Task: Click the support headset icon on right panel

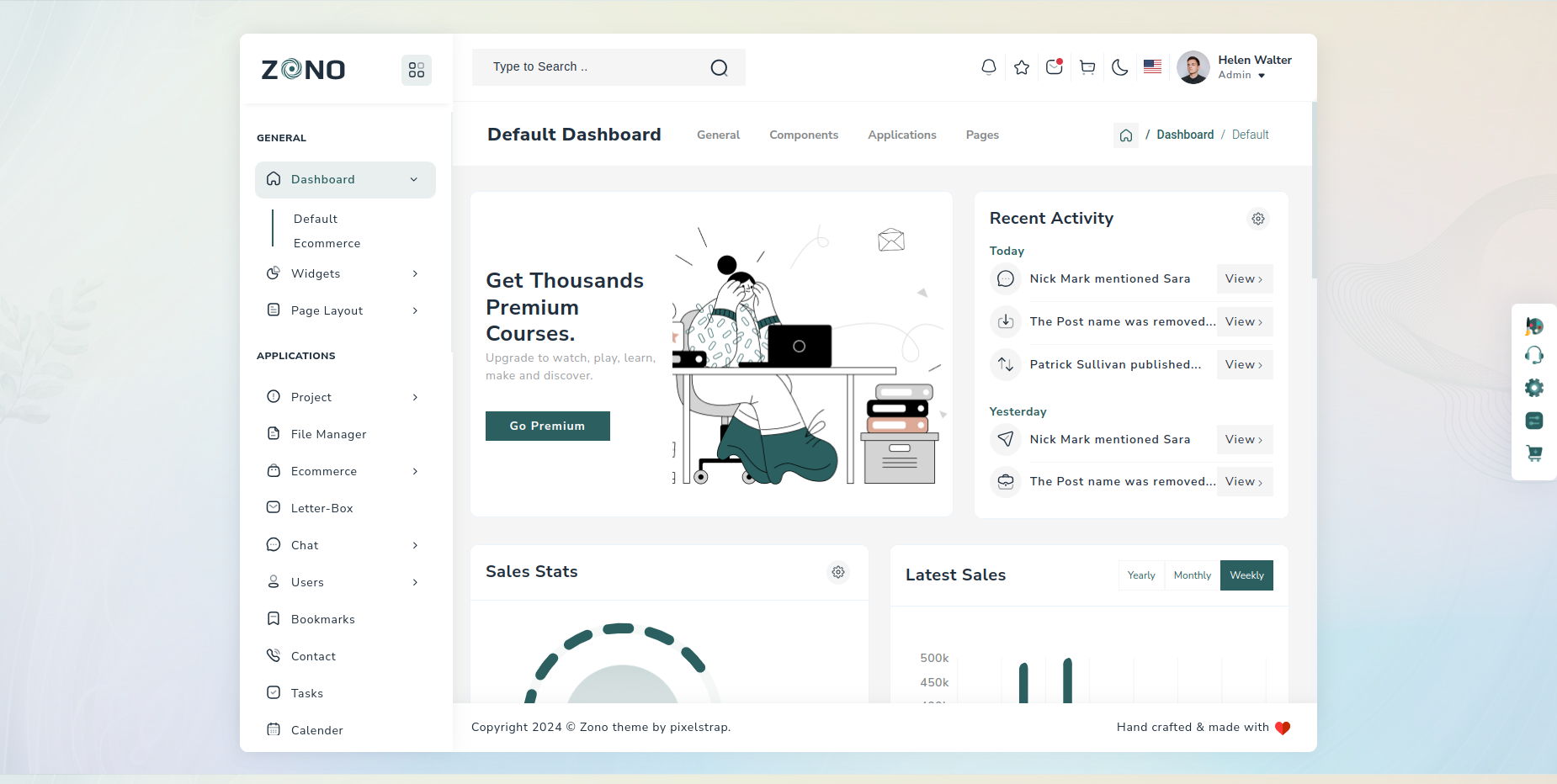Action: pyautogui.click(x=1534, y=356)
